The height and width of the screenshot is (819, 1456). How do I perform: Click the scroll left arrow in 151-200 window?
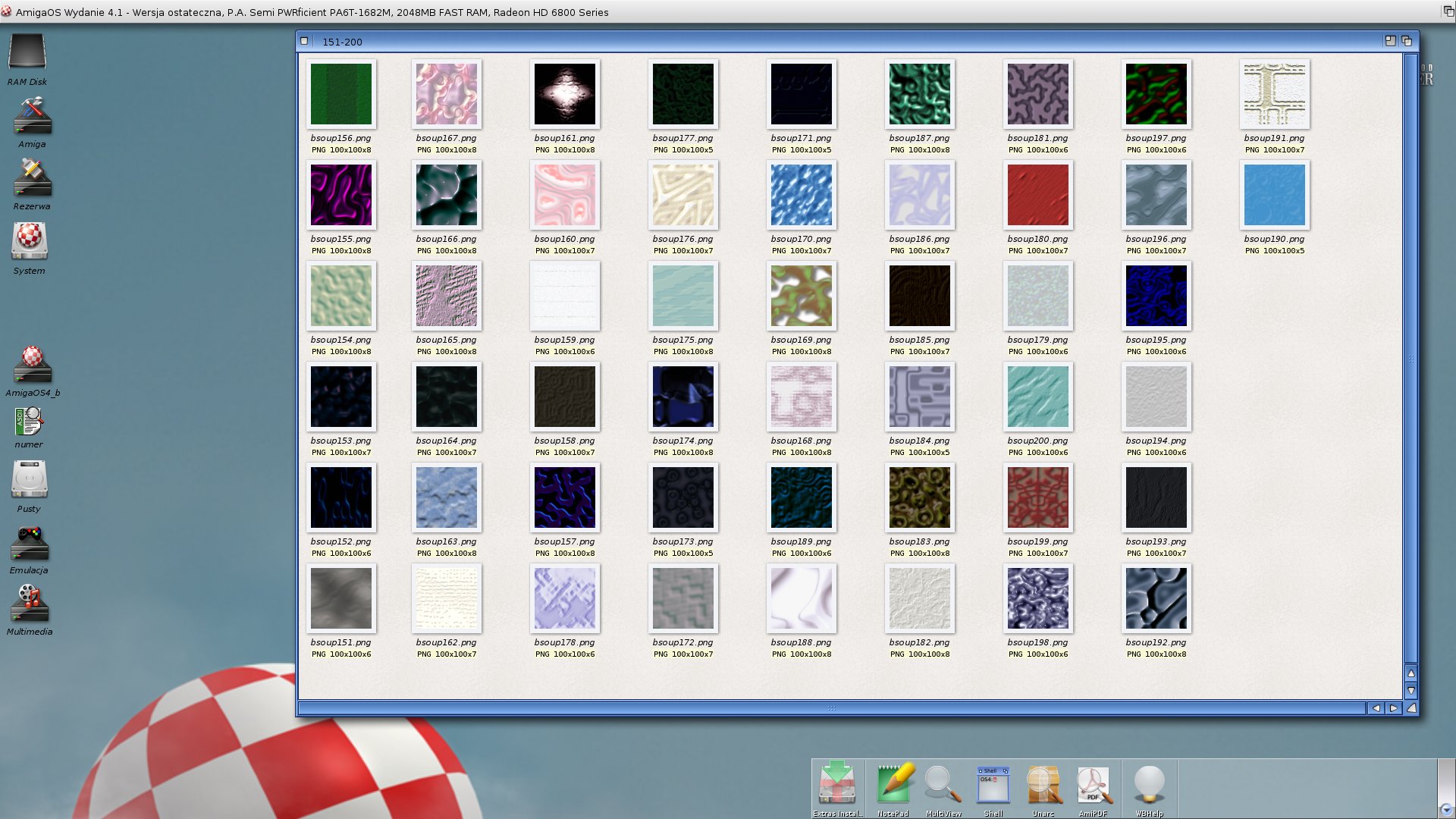(x=1376, y=708)
